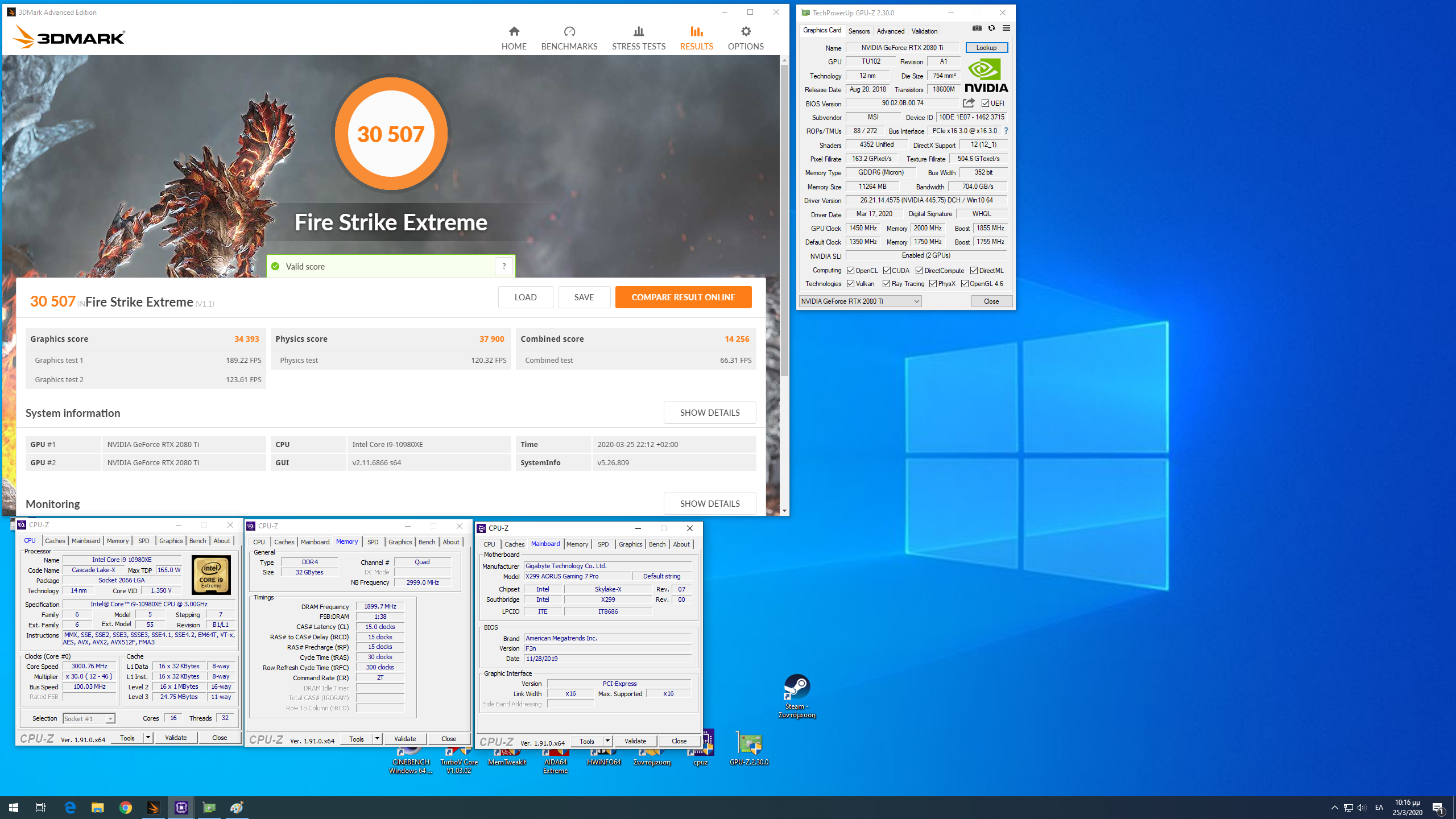Open OPTIONS gear in 3DMark
The height and width of the screenshot is (819, 1456).
tap(746, 38)
